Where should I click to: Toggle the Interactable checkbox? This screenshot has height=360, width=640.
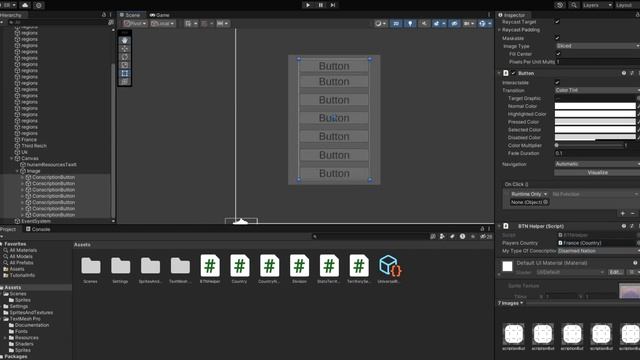pos(557,82)
